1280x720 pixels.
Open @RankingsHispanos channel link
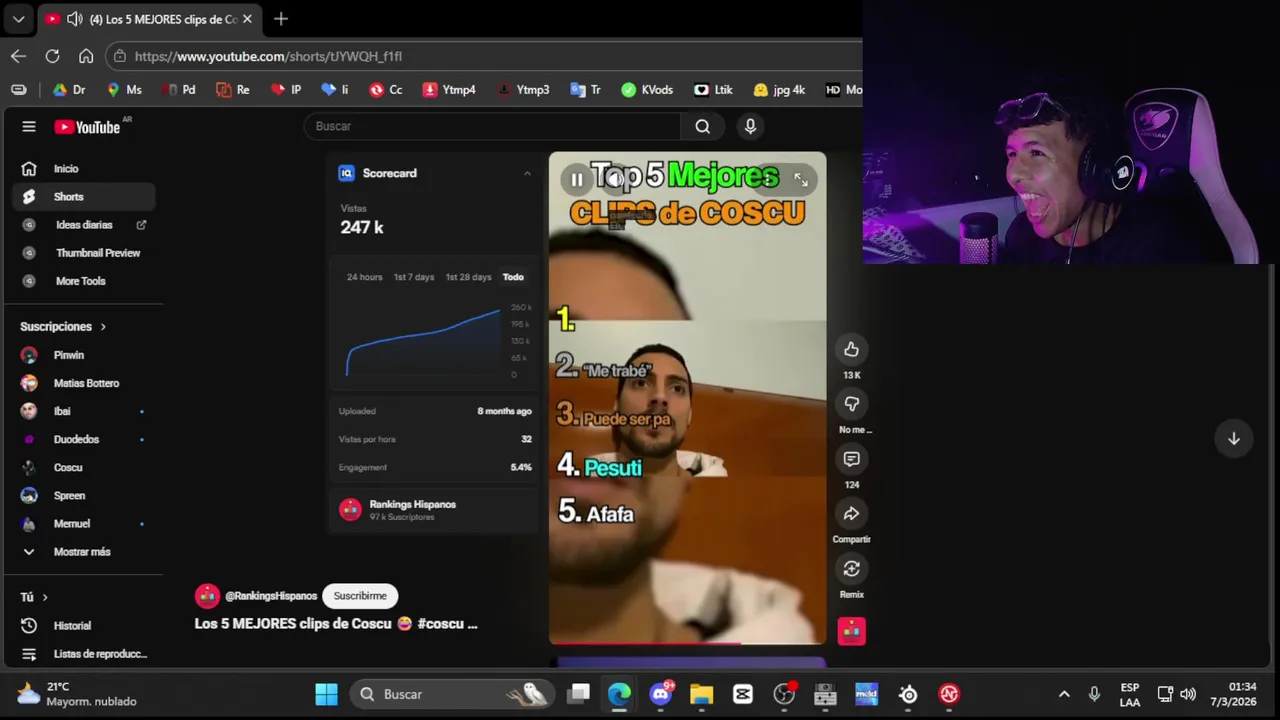point(271,596)
